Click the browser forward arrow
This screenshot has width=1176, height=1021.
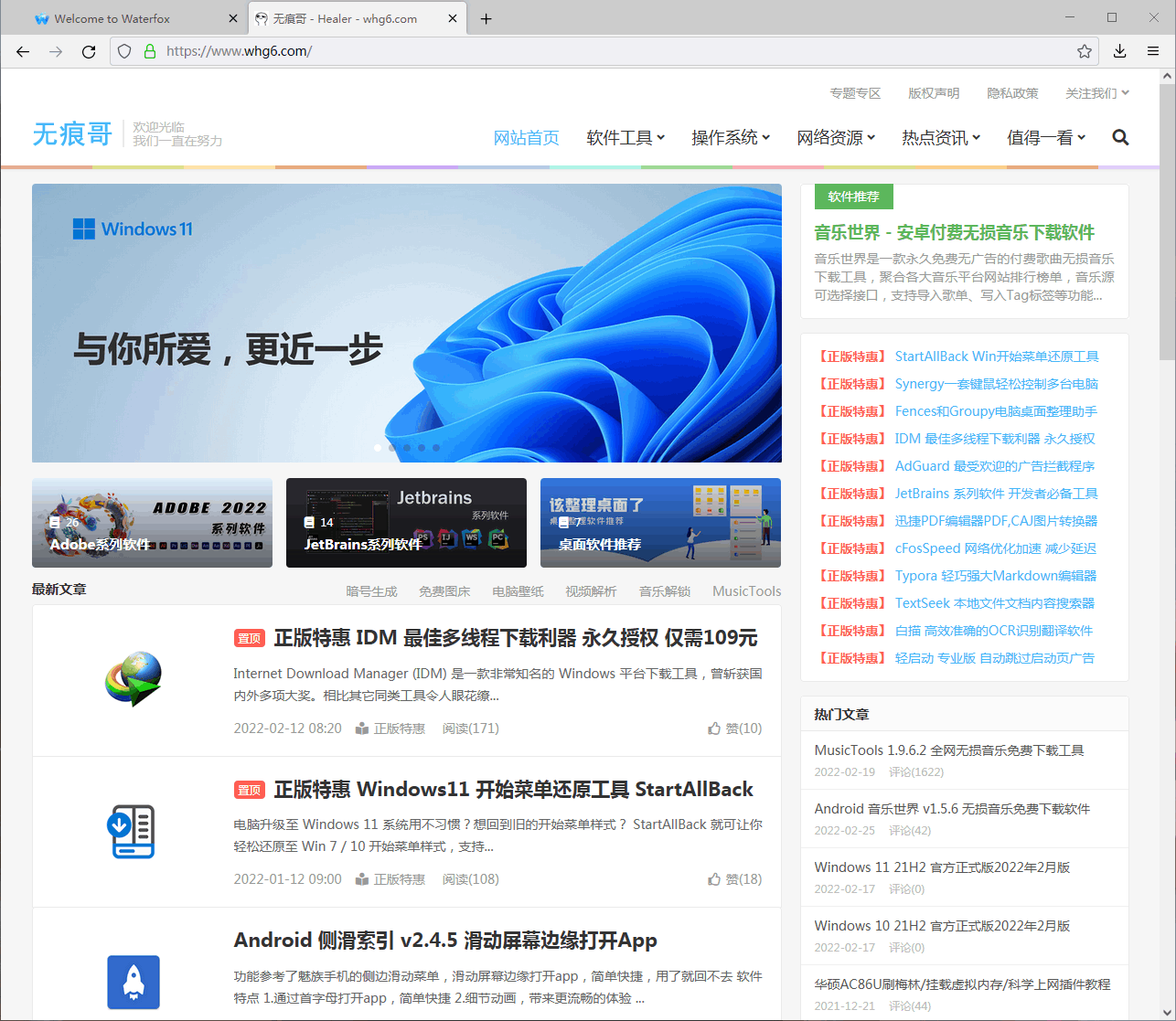click(56, 51)
